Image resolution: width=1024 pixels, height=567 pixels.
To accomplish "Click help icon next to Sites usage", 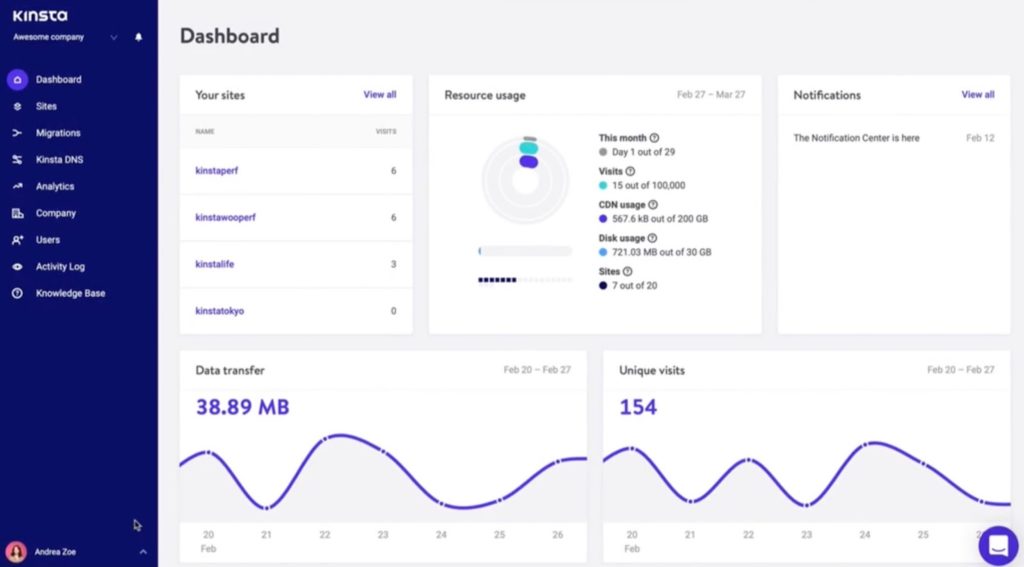I will click(x=628, y=271).
